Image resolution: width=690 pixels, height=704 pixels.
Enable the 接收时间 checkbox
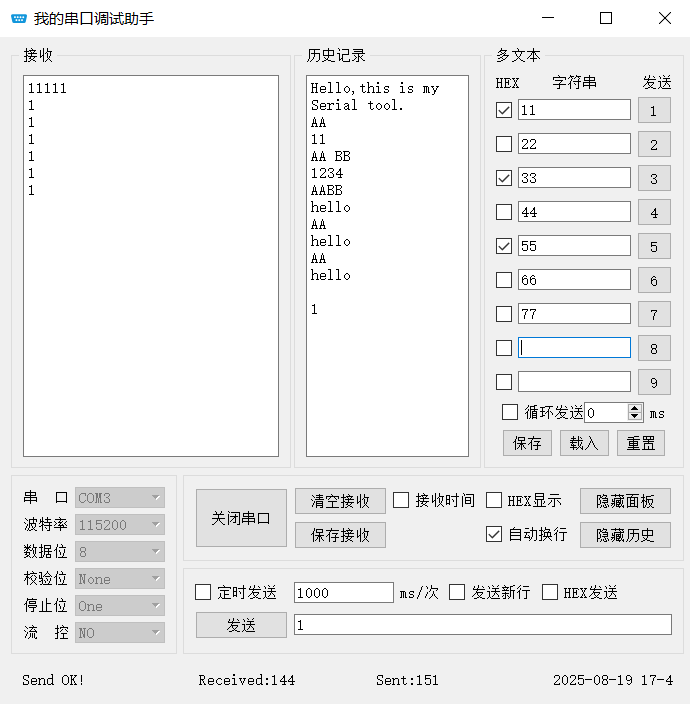401,500
